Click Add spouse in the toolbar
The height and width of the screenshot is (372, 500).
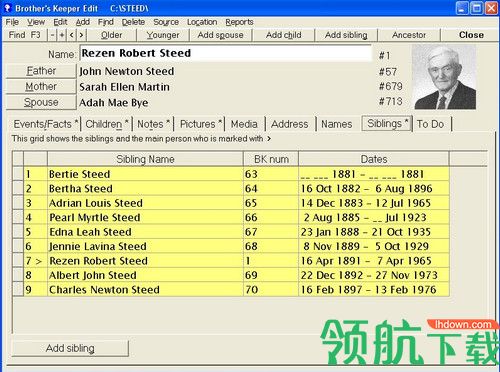point(220,35)
